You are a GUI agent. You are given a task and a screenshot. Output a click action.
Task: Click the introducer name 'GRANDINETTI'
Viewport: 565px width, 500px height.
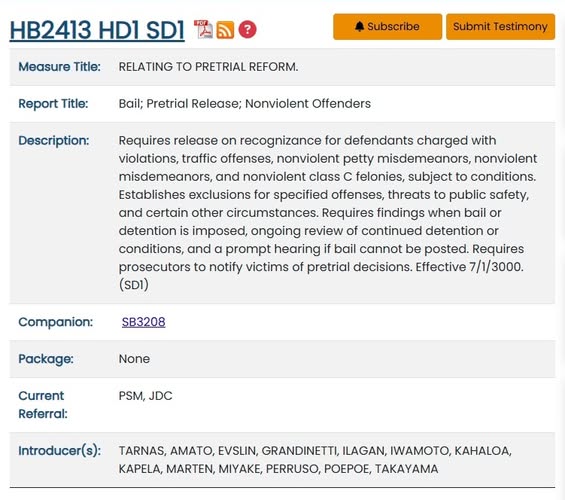[x=299, y=451]
